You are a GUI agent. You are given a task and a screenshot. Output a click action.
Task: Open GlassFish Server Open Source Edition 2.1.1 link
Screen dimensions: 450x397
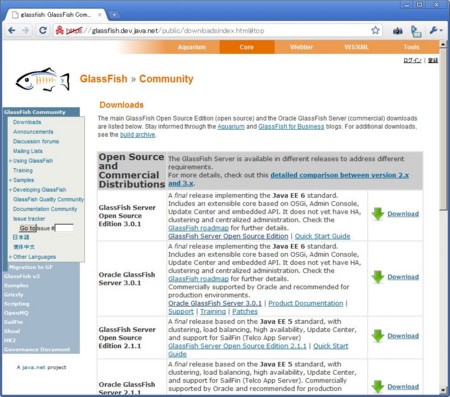237,346
